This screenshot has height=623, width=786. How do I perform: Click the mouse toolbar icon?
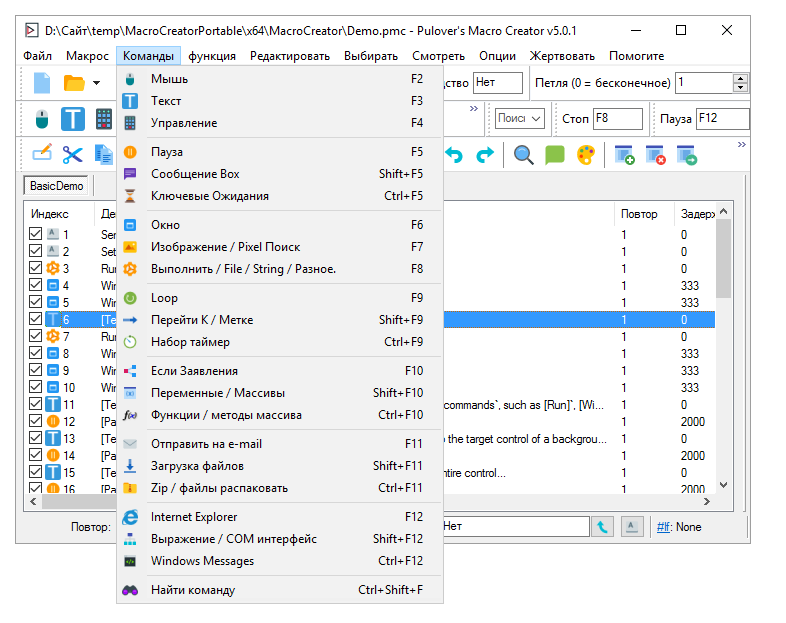point(42,119)
